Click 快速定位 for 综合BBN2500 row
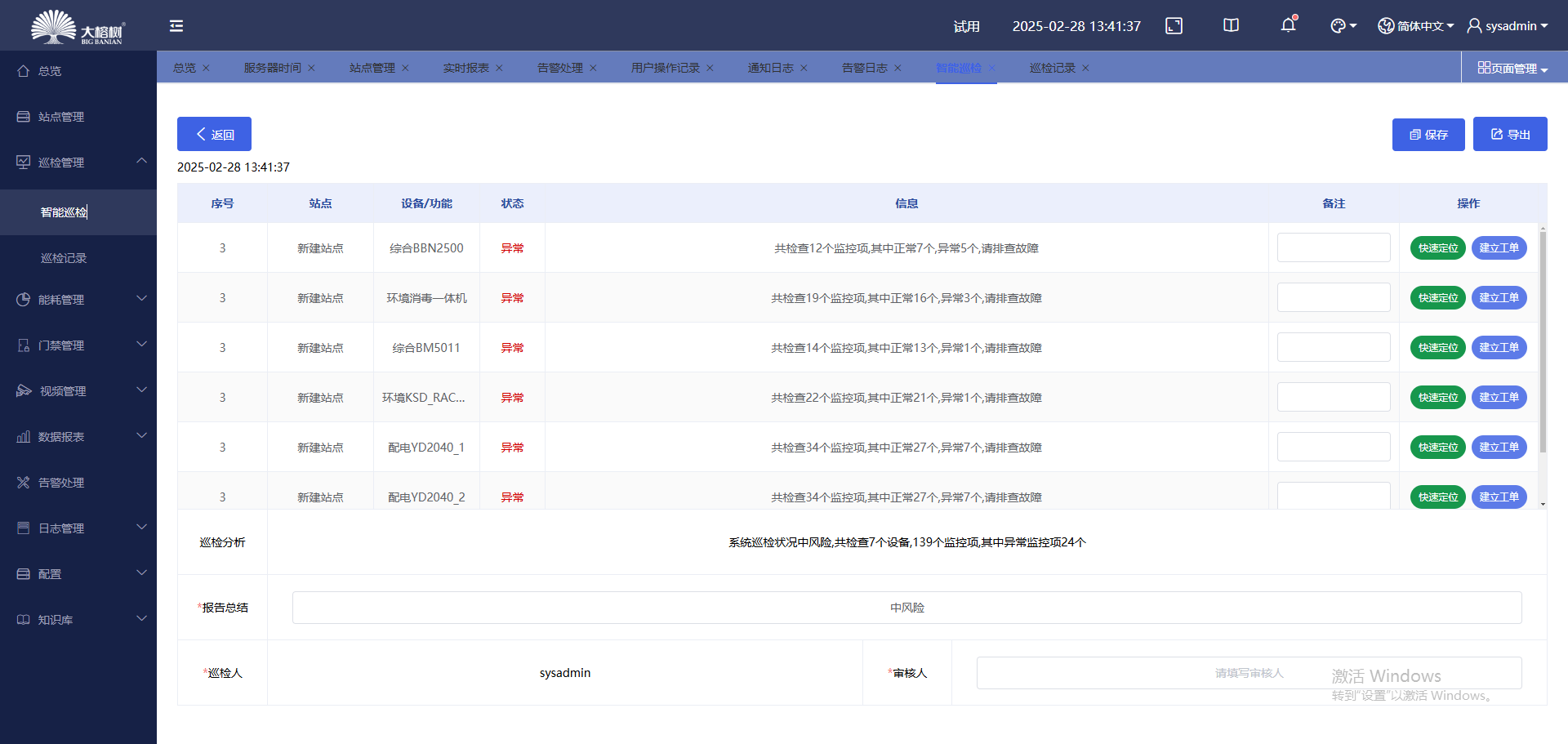 pyautogui.click(x=1438, y=248)
